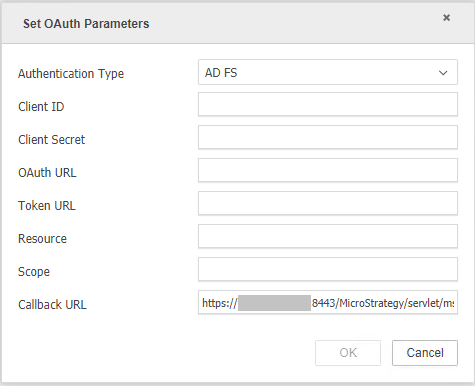Select the OAuth URL text box
The width and height of the screenshot is (475, 386).
tap(328, 170)
